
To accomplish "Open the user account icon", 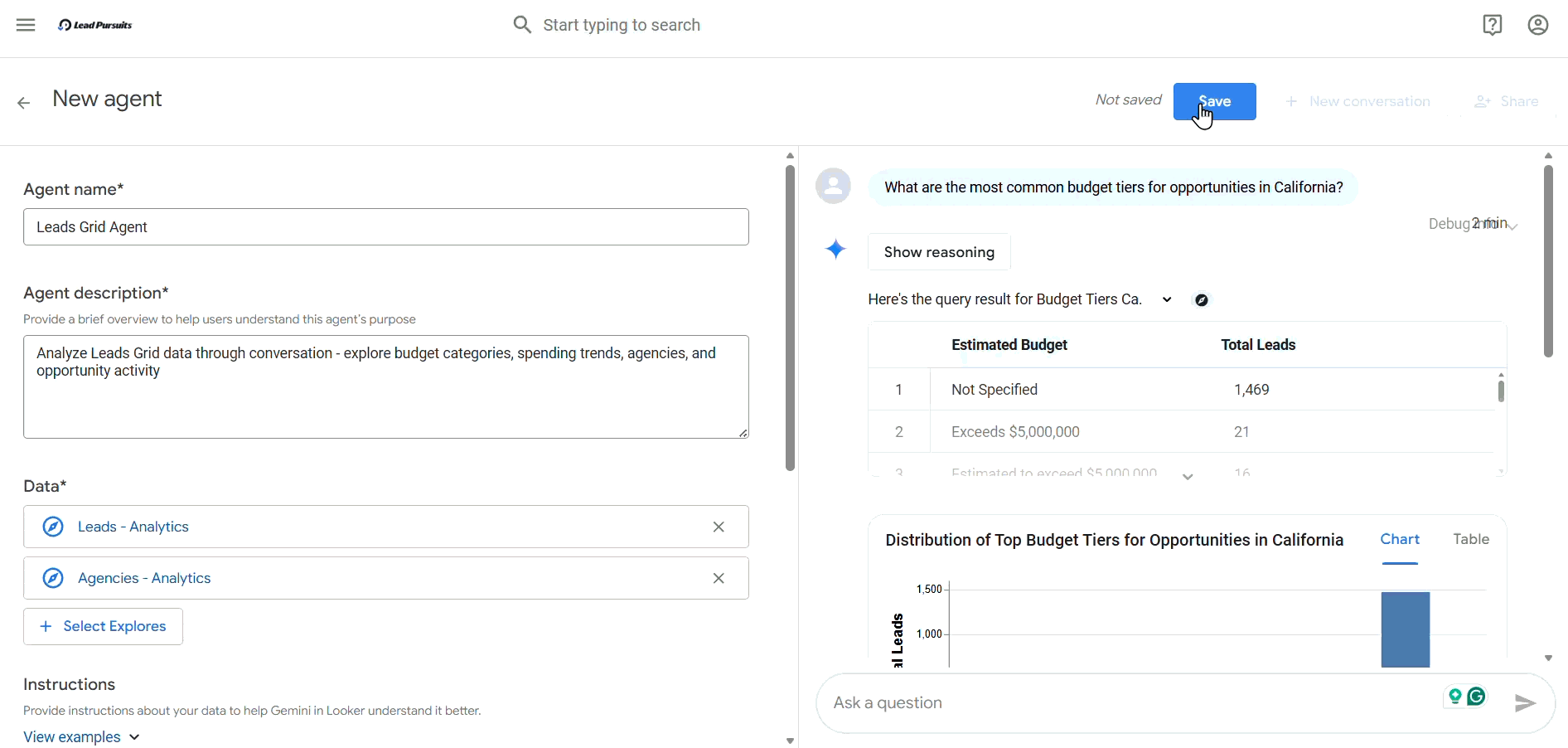I will click(1538, 25).
